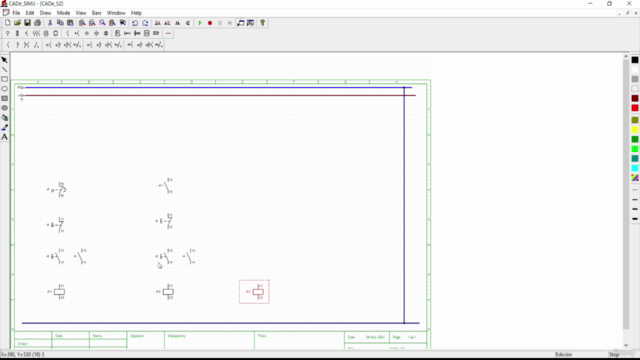This screenshot has height=360, width=640.
Task: Select the filled rectangle tool
Action: (x=4, y=98)
